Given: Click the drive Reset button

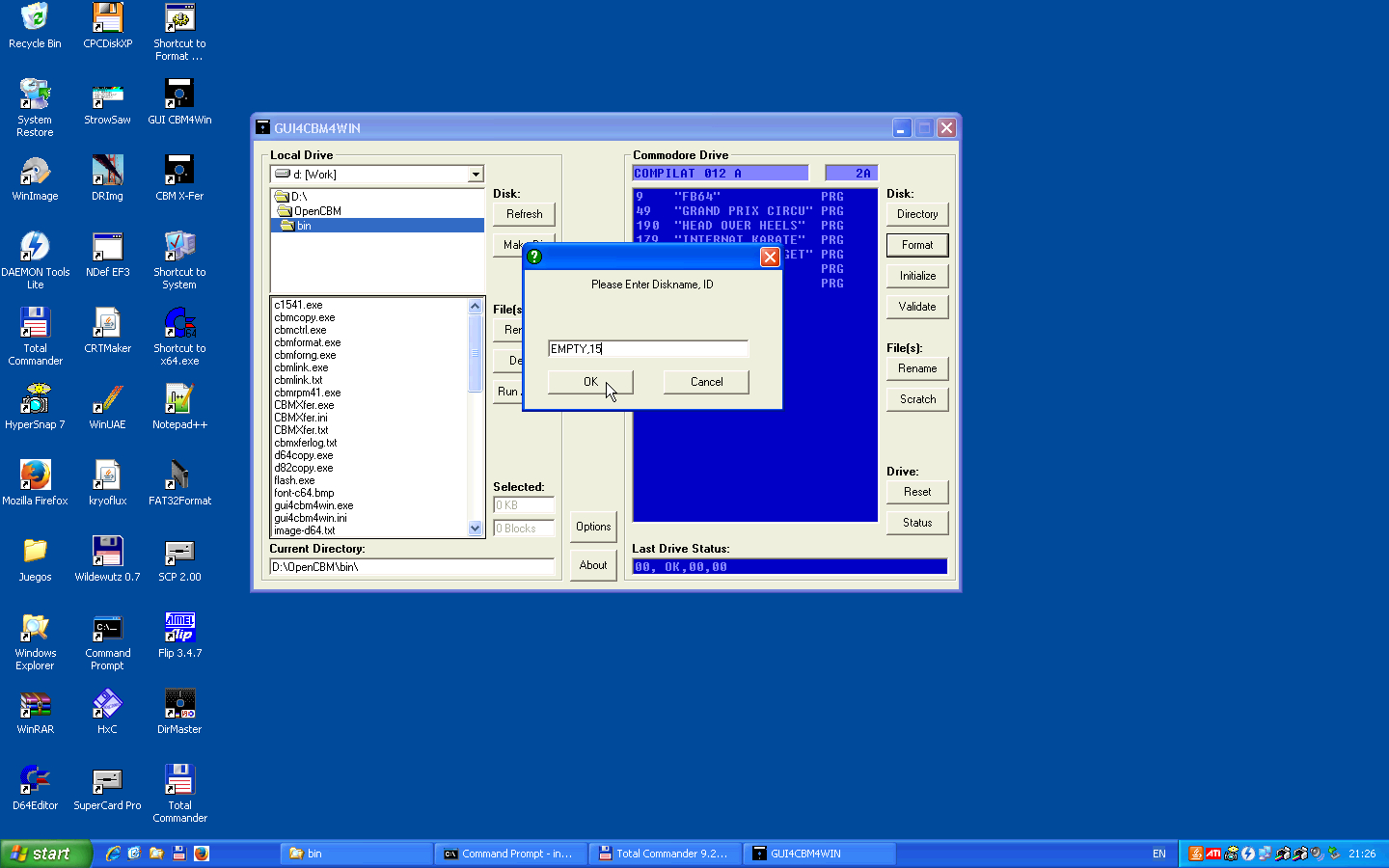Looking at the screenshot, I should point(917,492).
